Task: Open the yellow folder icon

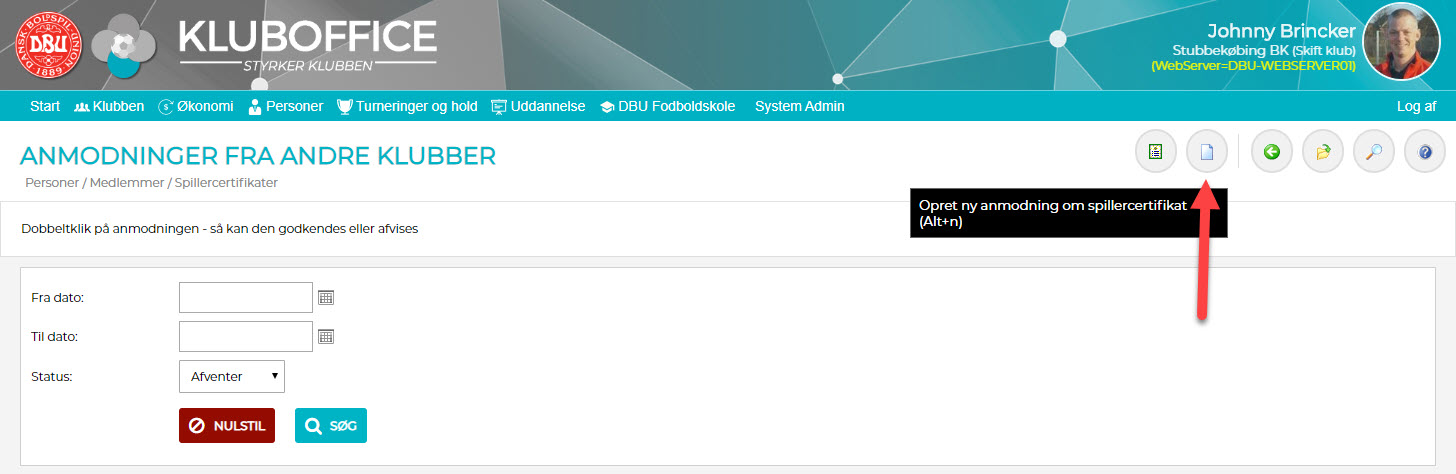Action: [x=1323, y=153]
